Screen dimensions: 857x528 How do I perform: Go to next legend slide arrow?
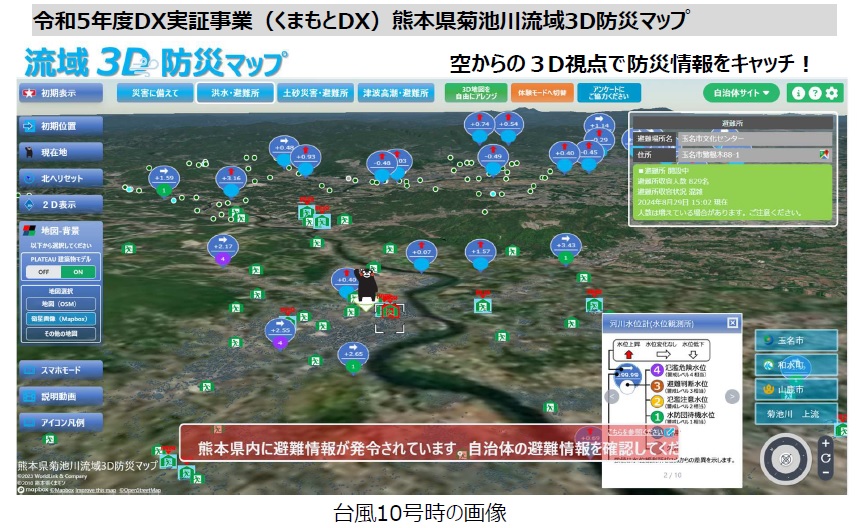click(733, 396)
